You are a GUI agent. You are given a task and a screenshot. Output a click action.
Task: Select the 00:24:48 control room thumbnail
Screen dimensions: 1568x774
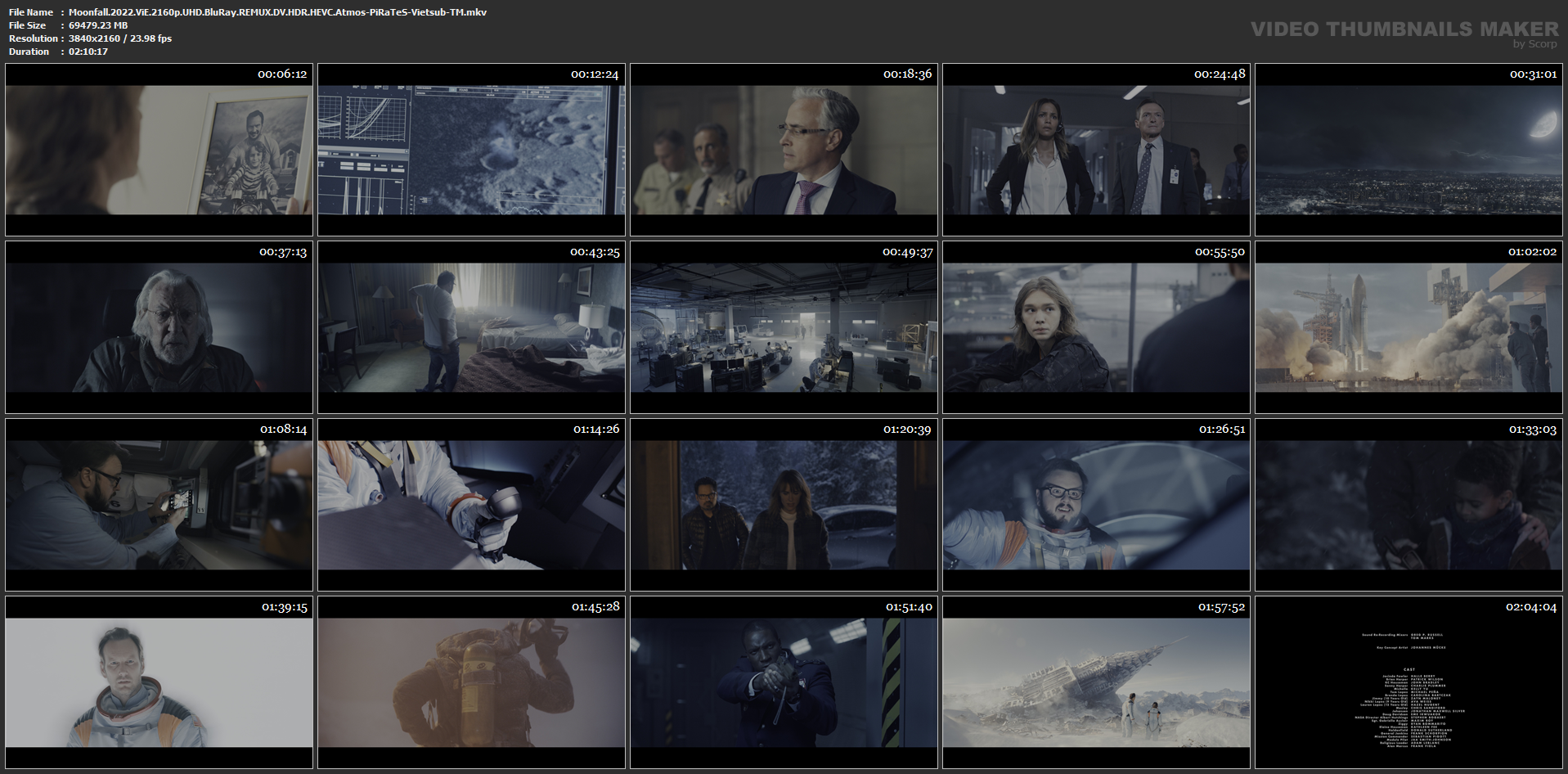tap(1096, 151)
